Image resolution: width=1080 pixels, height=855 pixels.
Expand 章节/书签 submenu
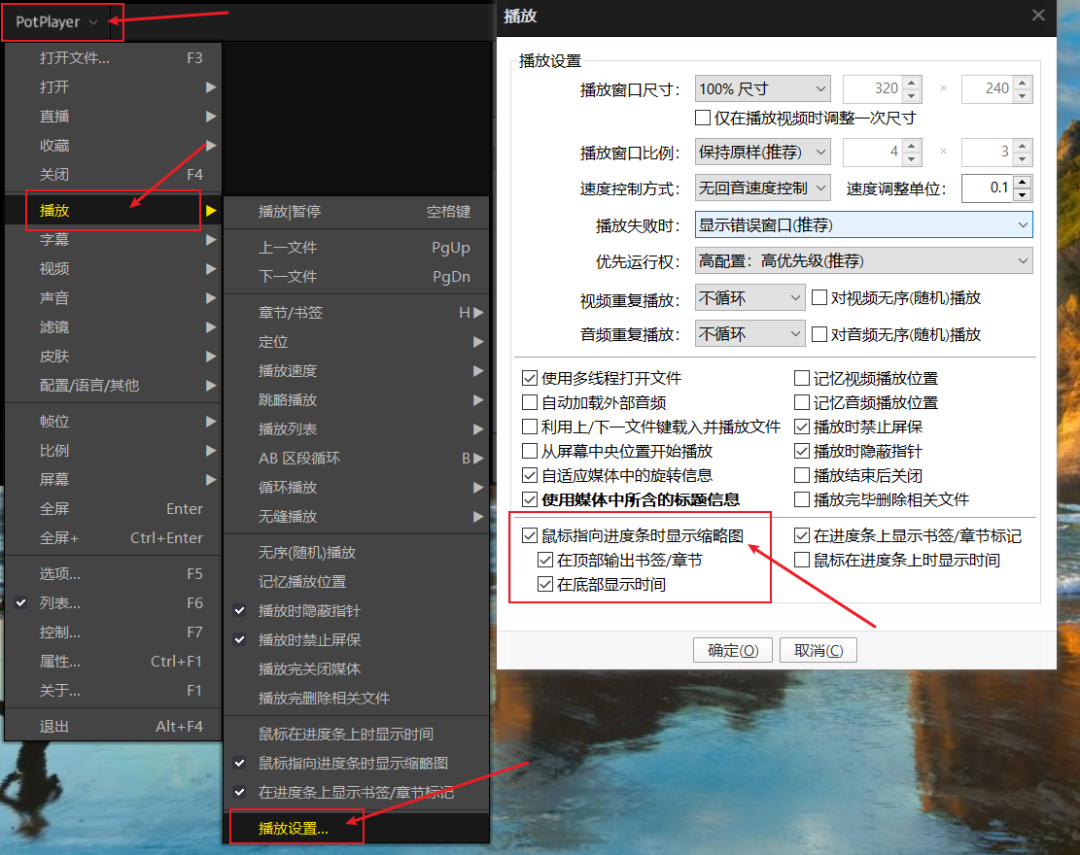[x=357, y=313]
